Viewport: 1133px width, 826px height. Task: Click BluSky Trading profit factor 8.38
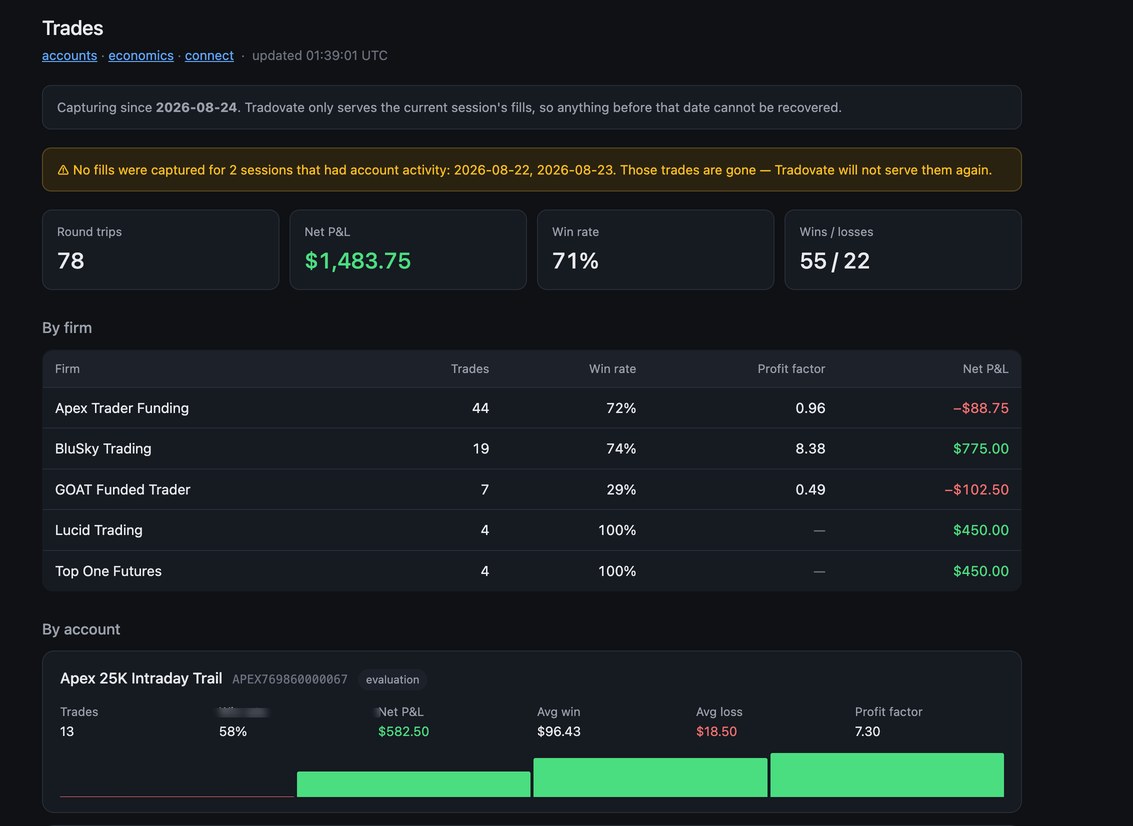click(810, 449)
